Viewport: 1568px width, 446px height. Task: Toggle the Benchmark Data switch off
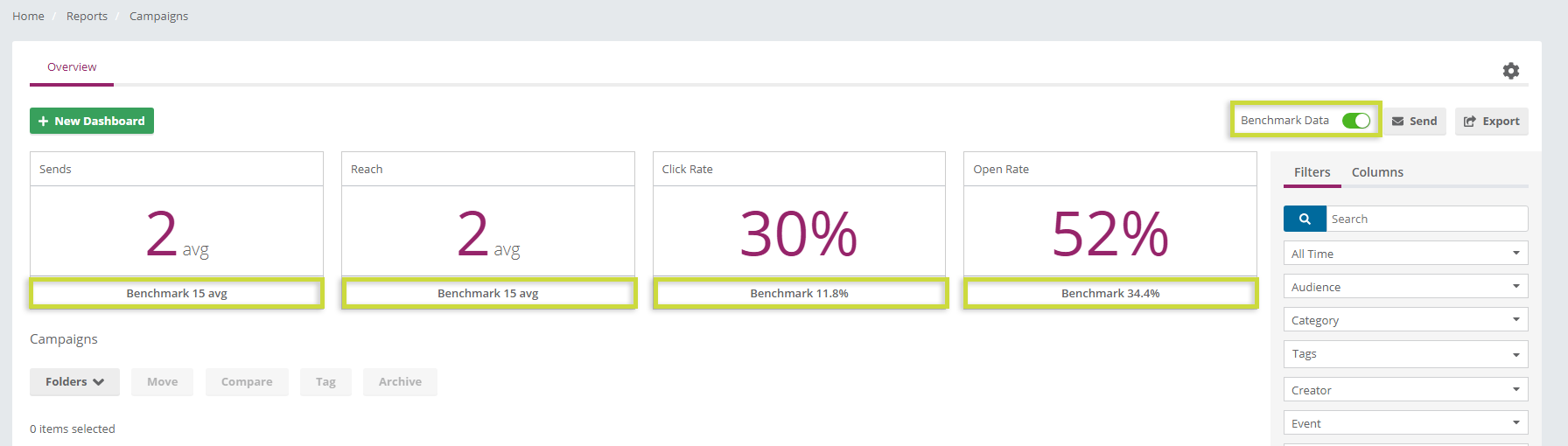[1356, 121]
